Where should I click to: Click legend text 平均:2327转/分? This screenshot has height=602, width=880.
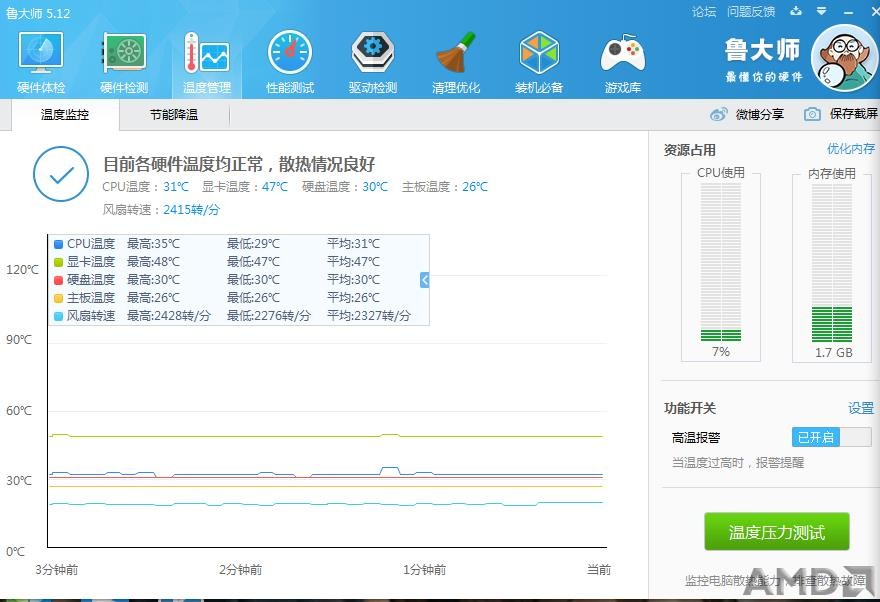369,316
